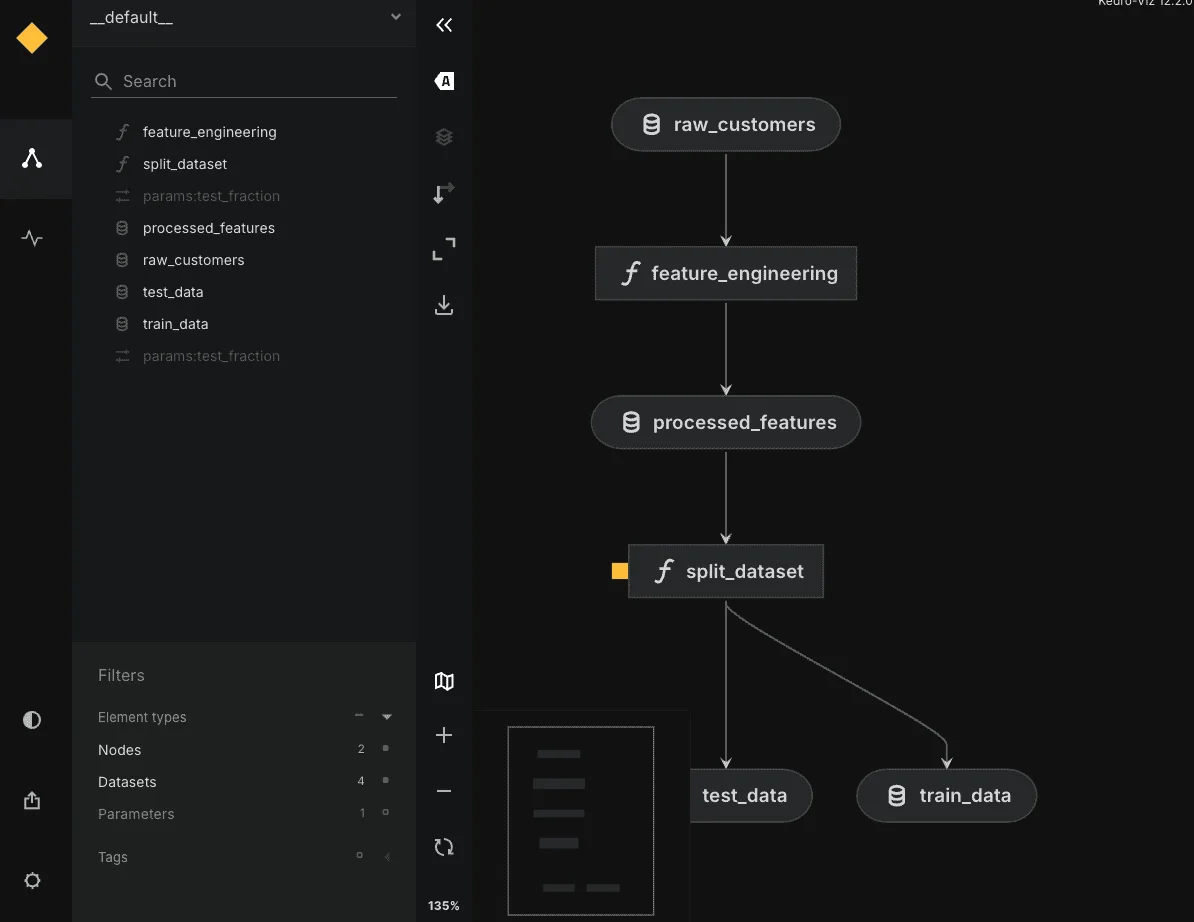1194x922 pixels.
Task: Zoom in using the plus control
Action: (444, 735)
